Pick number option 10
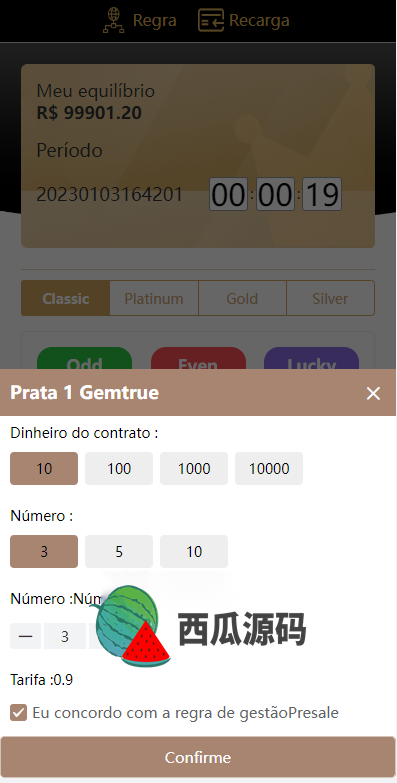The width and height of the screenshot is (397, 783). tap(194, 551)
